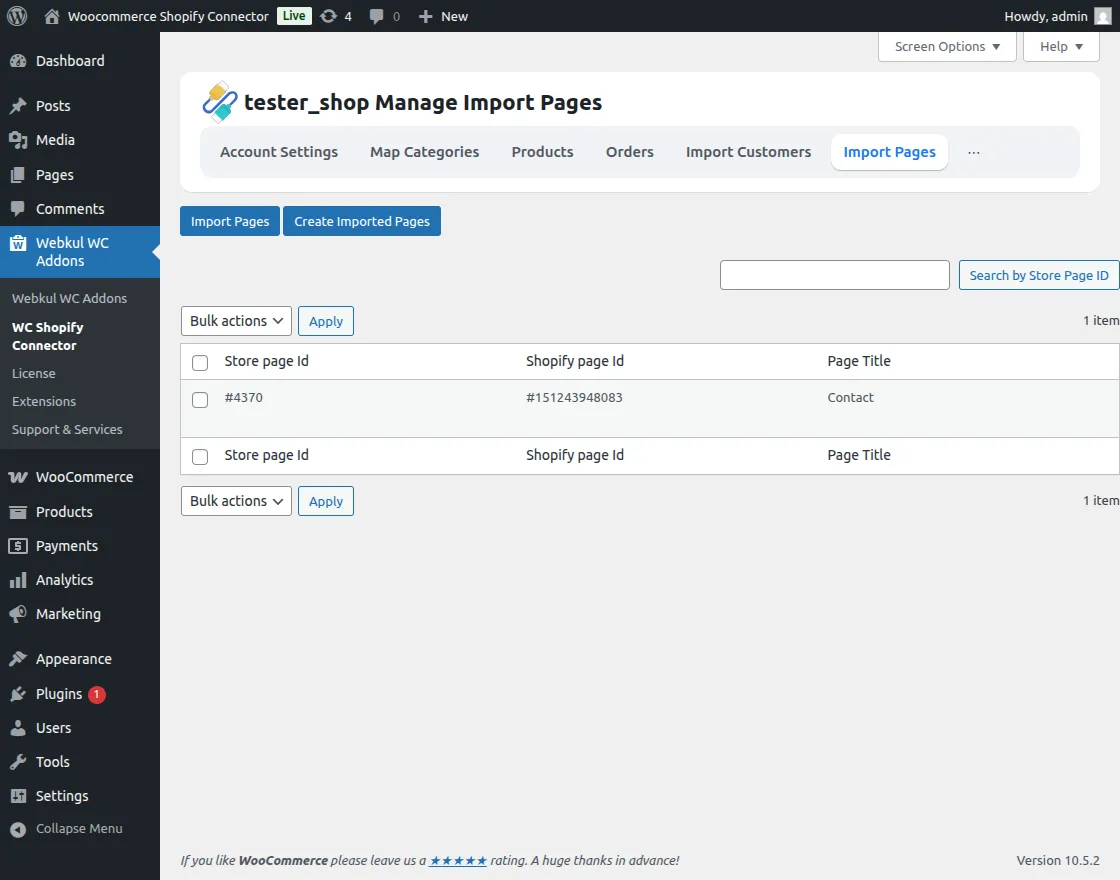This screenshot has height=880, width=1120.
Task: Click the Plugins icon with red badge
Action: tap(18, 694)
